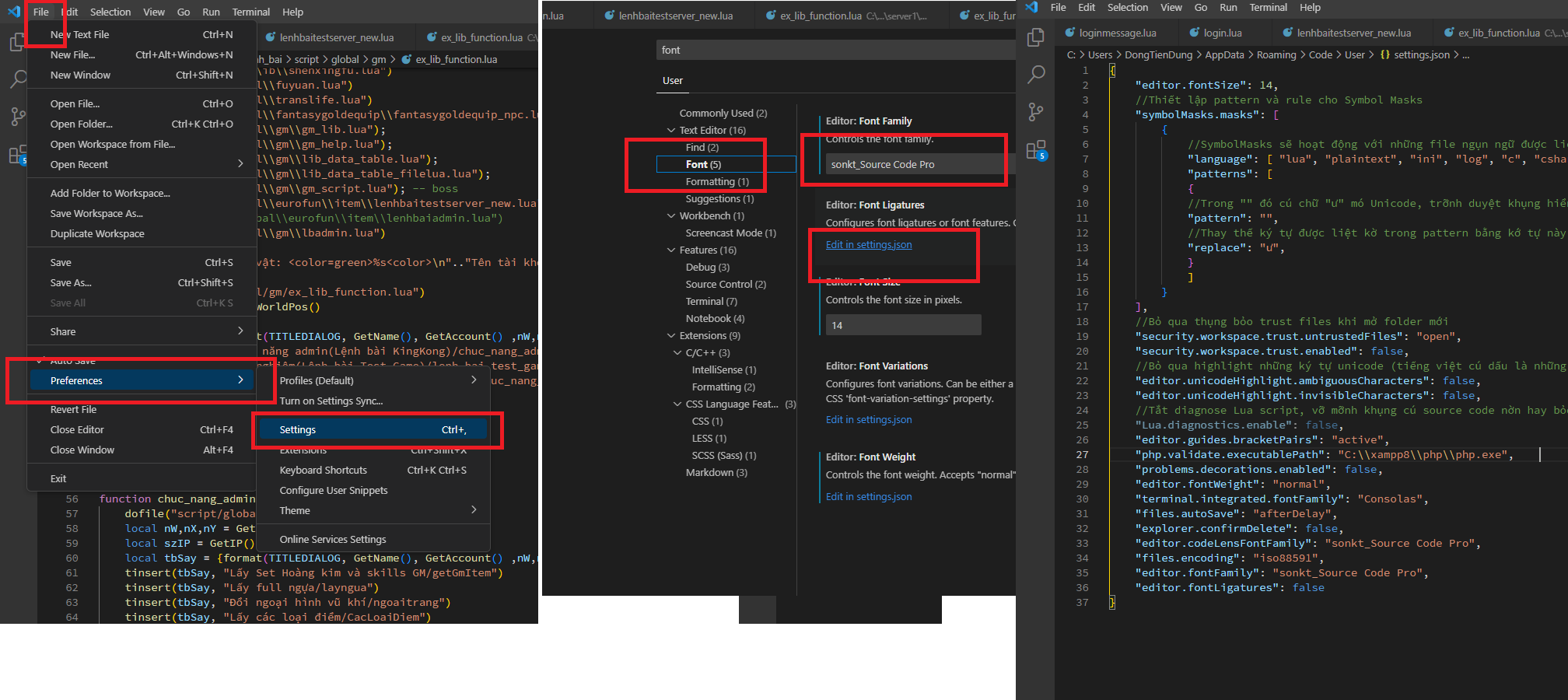Viewport: 1568px width, 700px height.
Task: Select Commonly Used (2) in settings tree
Action: 723,113
